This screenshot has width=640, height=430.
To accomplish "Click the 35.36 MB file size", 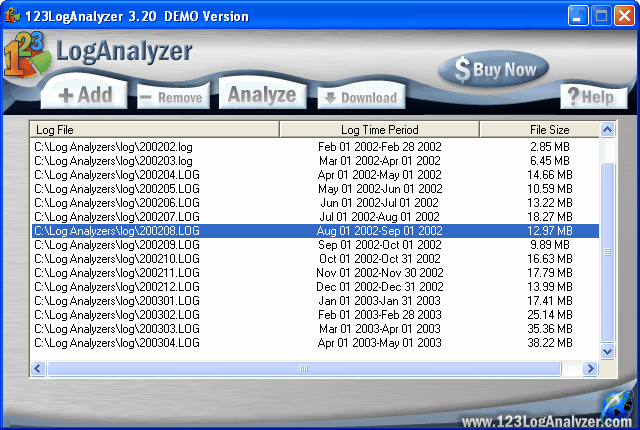I will click(550, 329).
